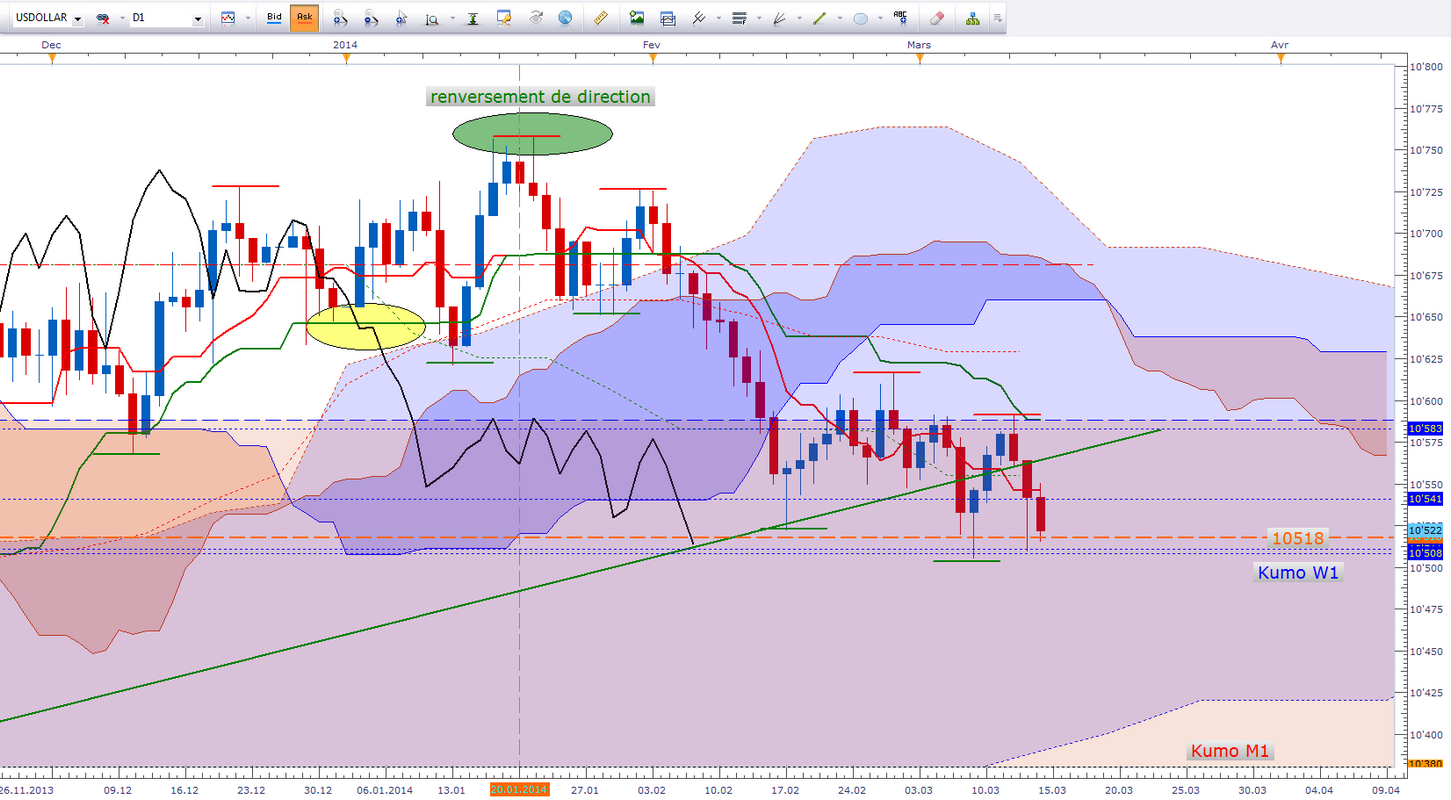Select the fan lines drawing tool
Image resolution: width=1451 pixels, height=800 pixels.
[779, 18]
